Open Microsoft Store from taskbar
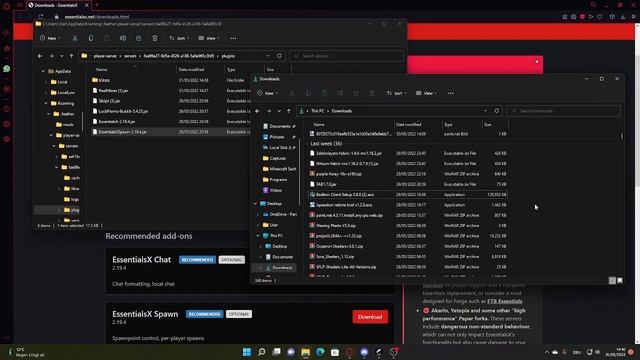Screen dimensions: 640x360 coord(335,352)
